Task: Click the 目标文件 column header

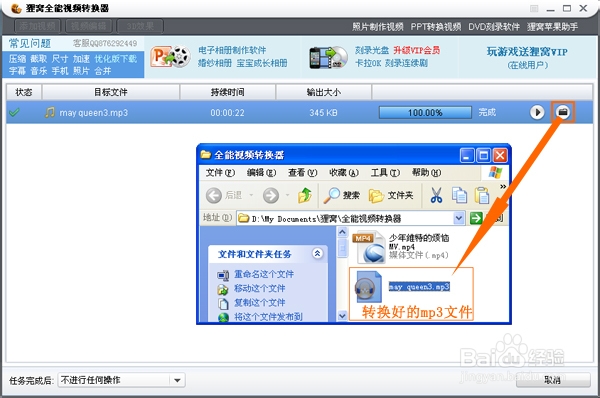Action: [111, 92]
